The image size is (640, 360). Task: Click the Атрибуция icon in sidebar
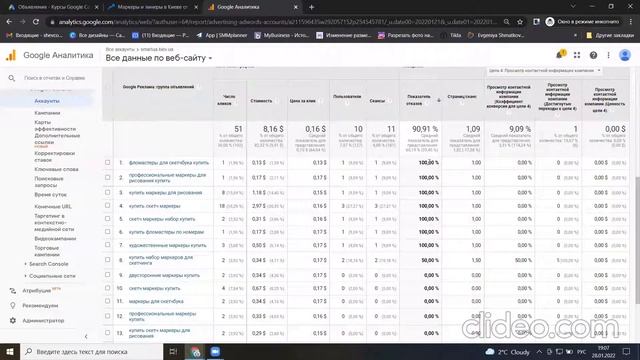coord(13,291)
